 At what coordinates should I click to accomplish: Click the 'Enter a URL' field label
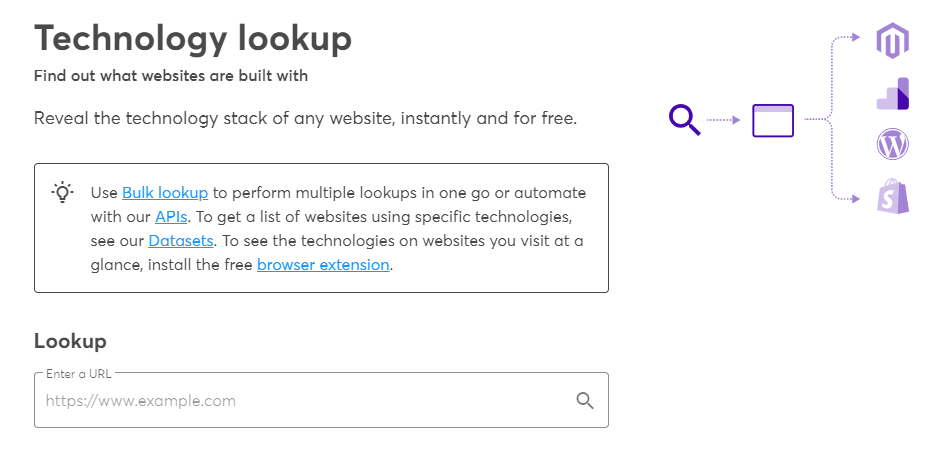point(79,374)
